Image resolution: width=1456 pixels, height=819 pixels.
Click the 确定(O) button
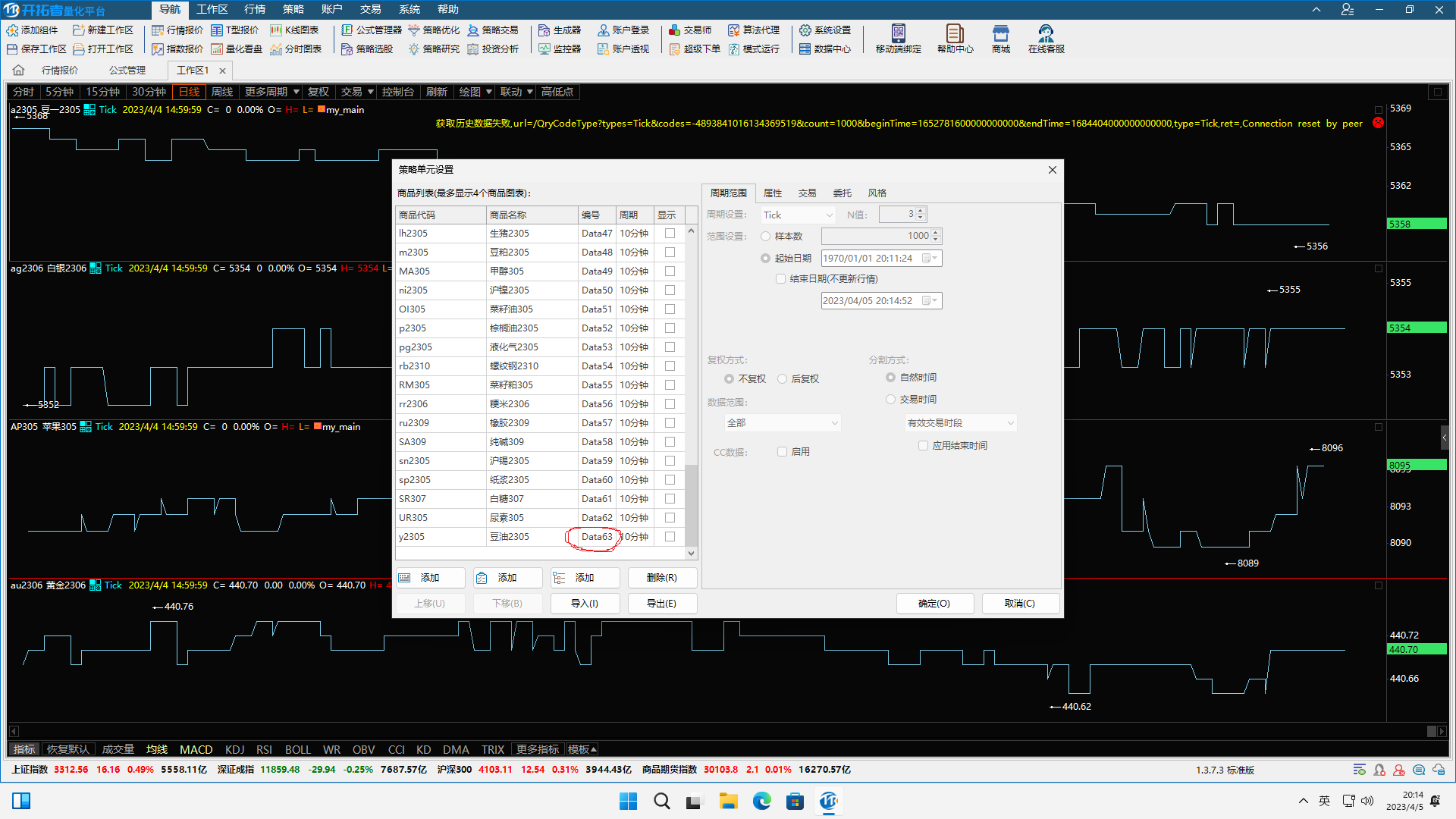click(934, 604)
